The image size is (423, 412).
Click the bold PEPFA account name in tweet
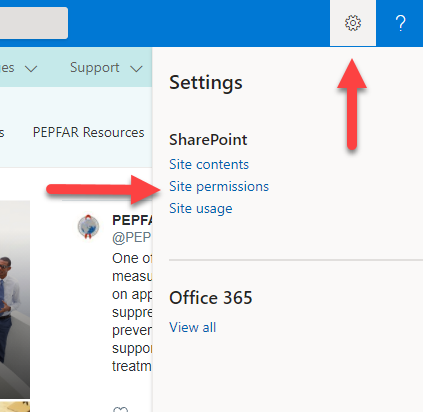click(132, 220)
